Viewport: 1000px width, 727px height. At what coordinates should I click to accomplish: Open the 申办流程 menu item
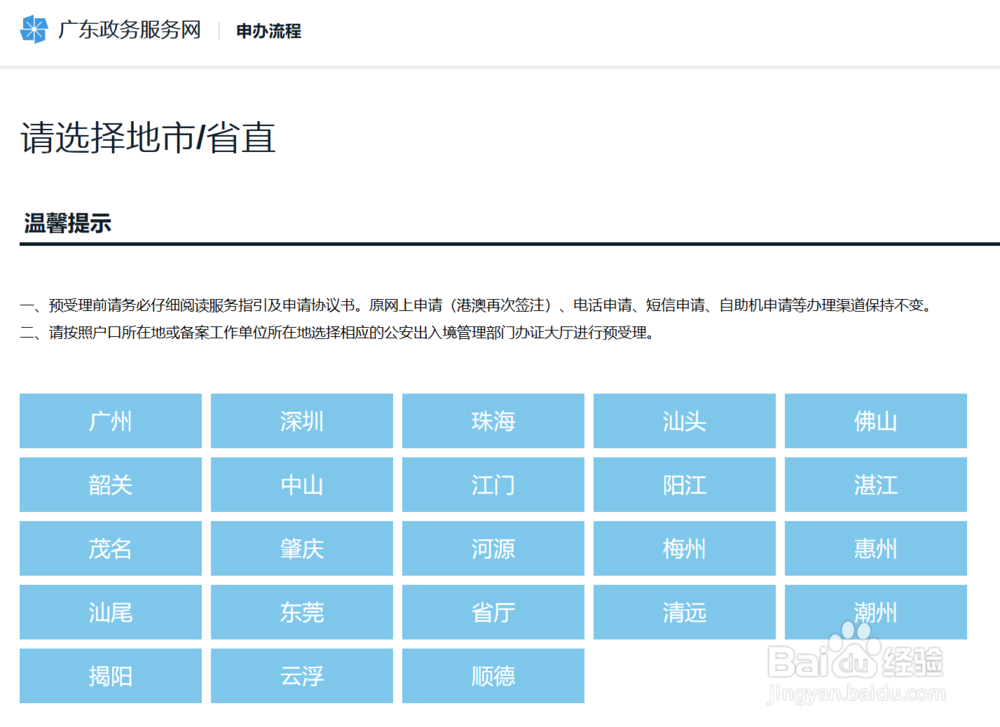(266, 31)
